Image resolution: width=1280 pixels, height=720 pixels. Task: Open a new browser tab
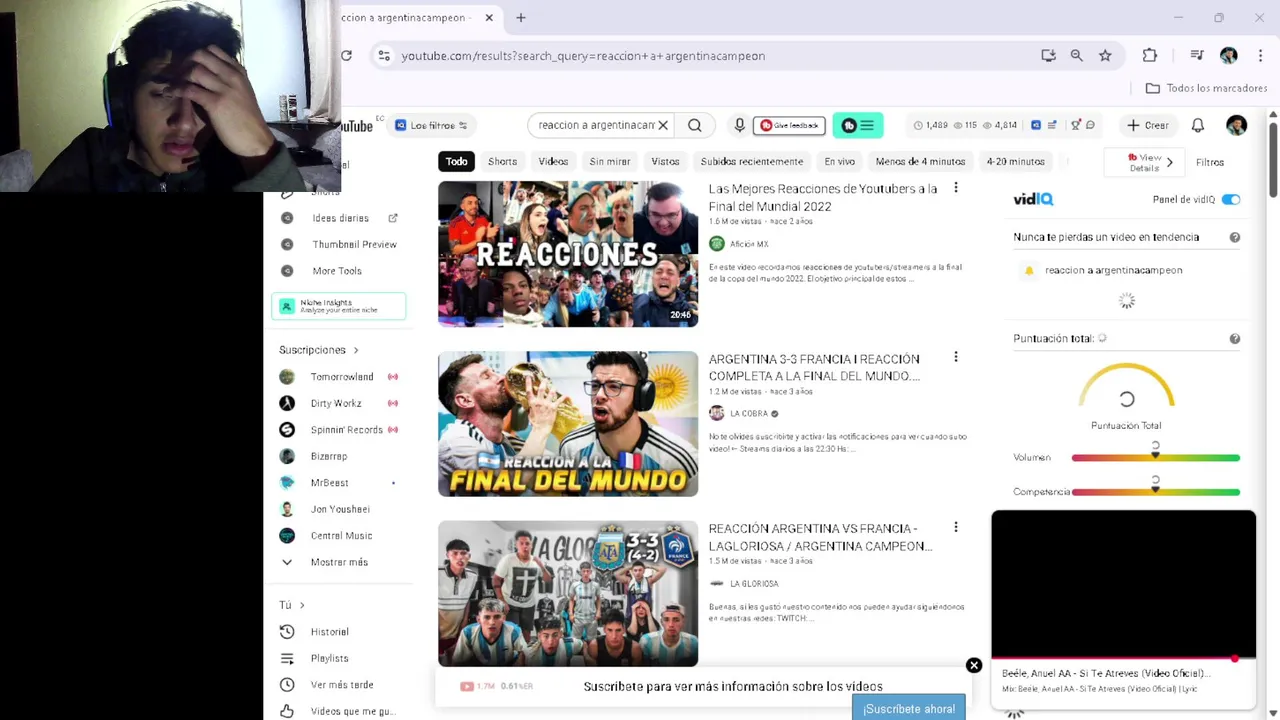(521, 18)
